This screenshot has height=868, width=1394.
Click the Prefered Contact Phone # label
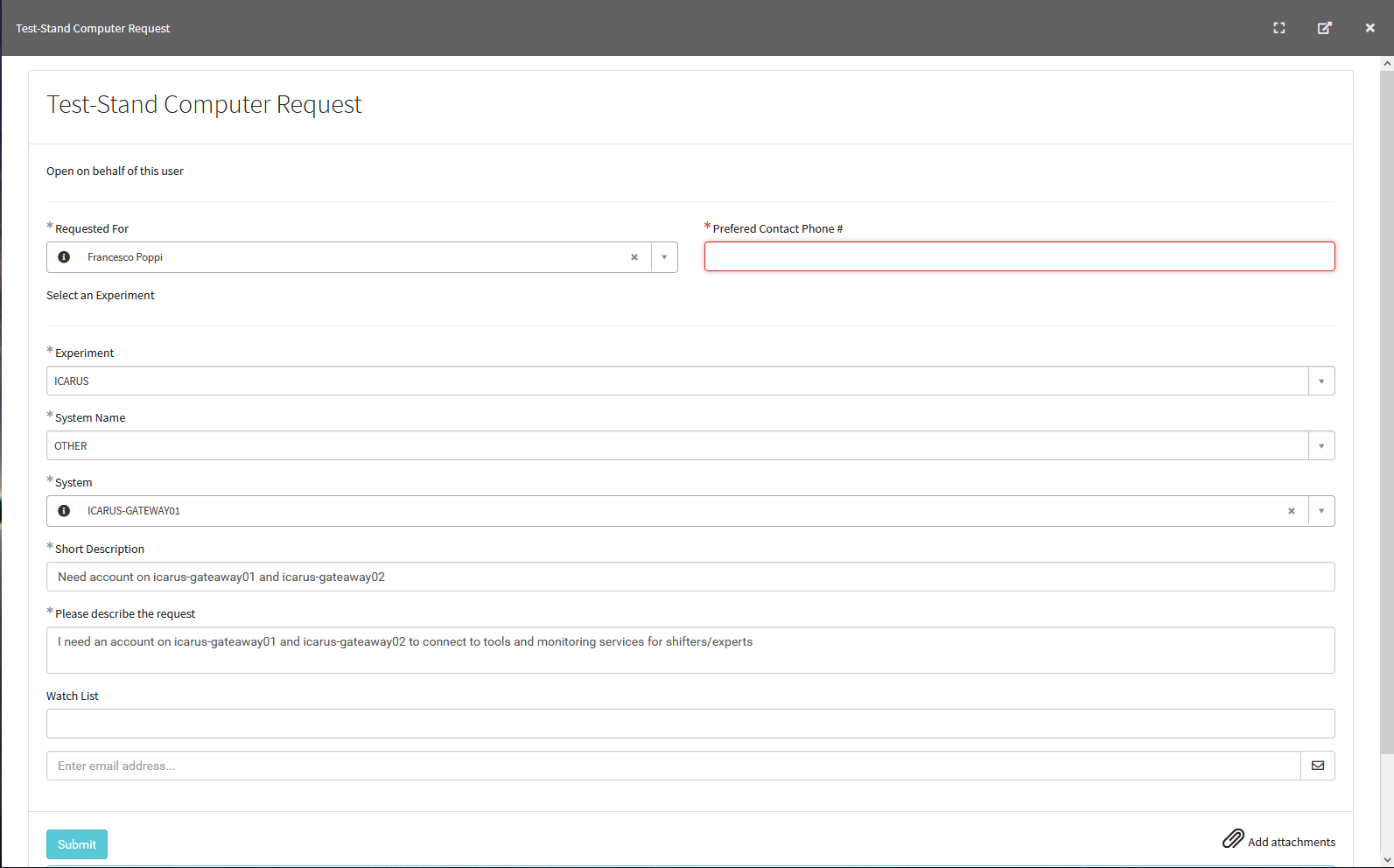coord(778,229)
